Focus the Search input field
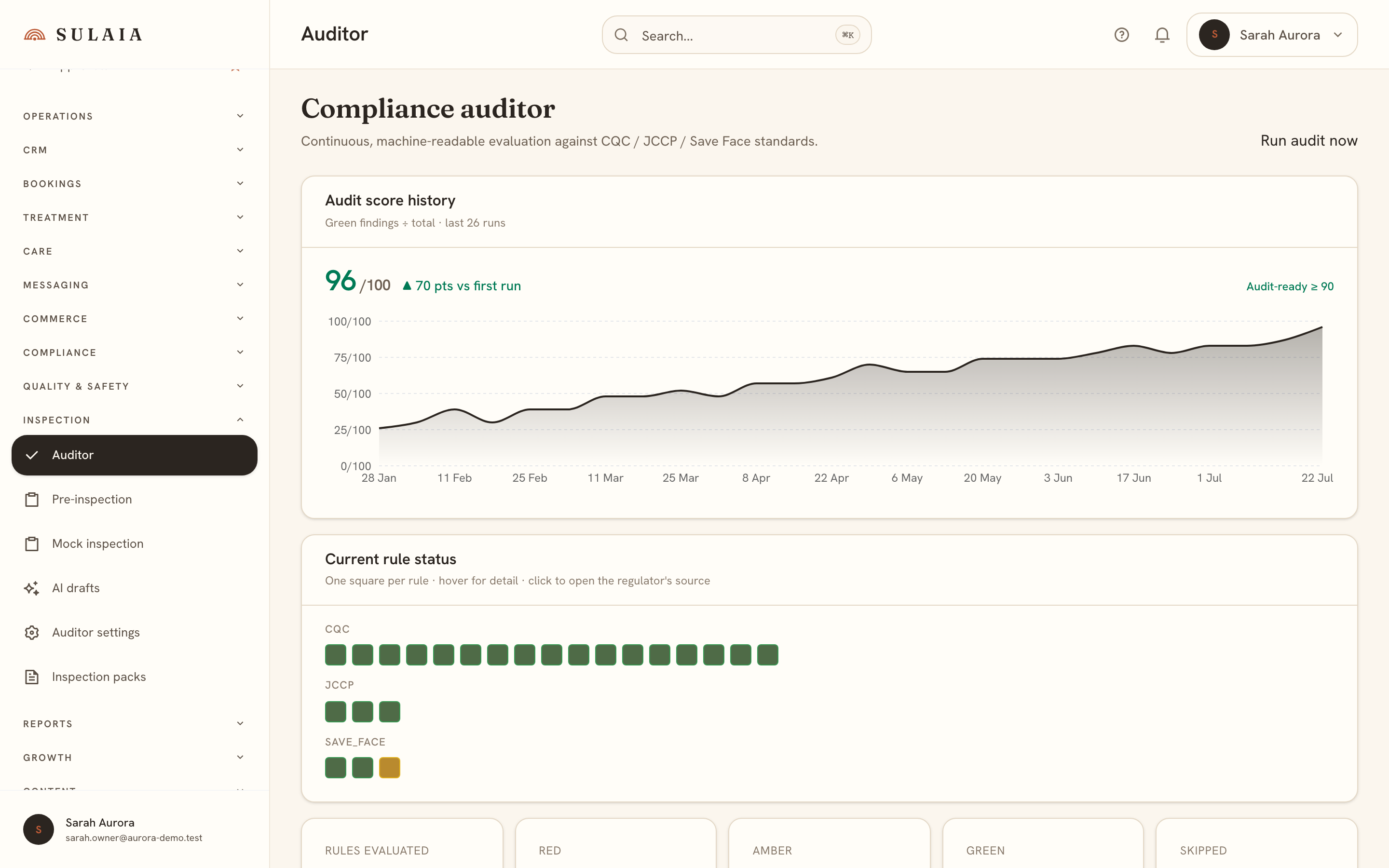The height and width of the screenshot is (868, 1389). click(x=736, y=35)
